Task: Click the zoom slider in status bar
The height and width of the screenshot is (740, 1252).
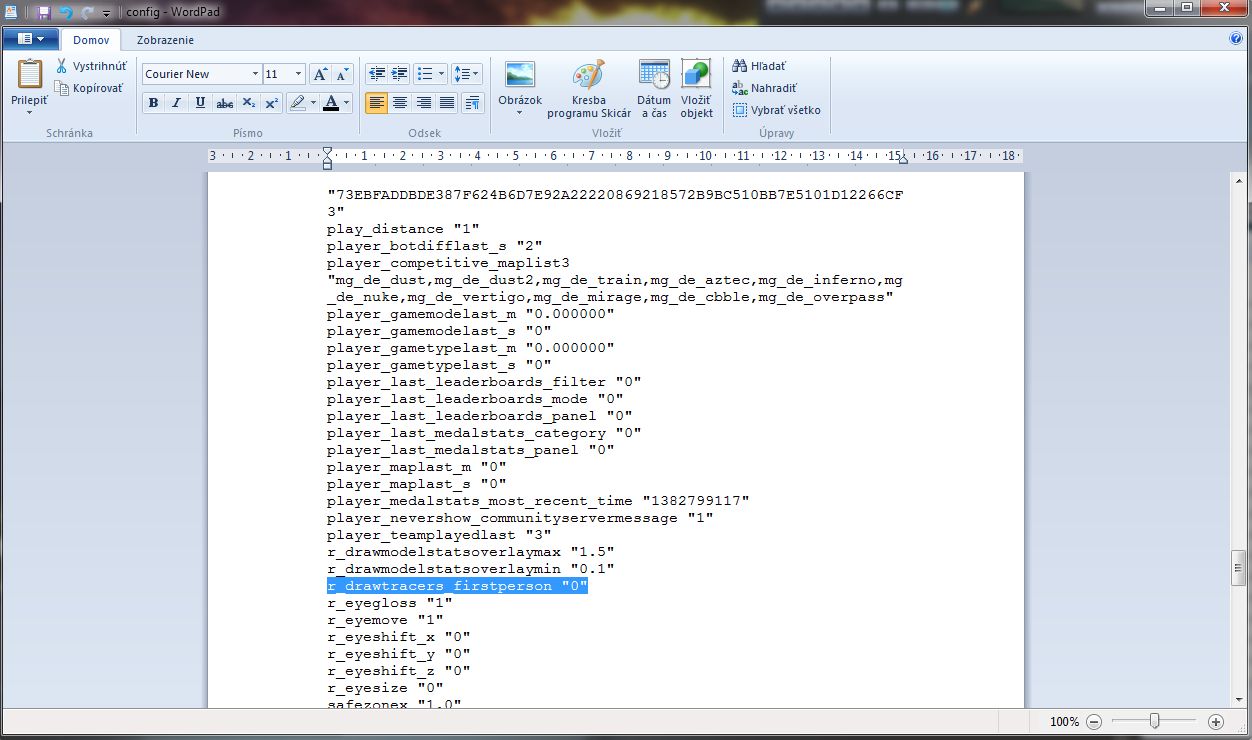Action: (x=1155, y=721)
